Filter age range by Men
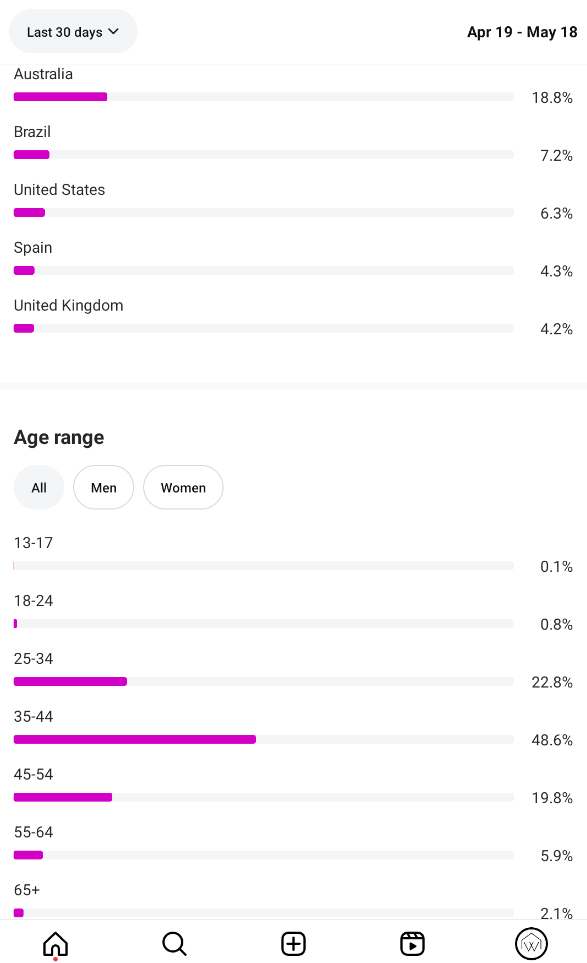Viewport: 587px width, 963px height. click(104, 488)
